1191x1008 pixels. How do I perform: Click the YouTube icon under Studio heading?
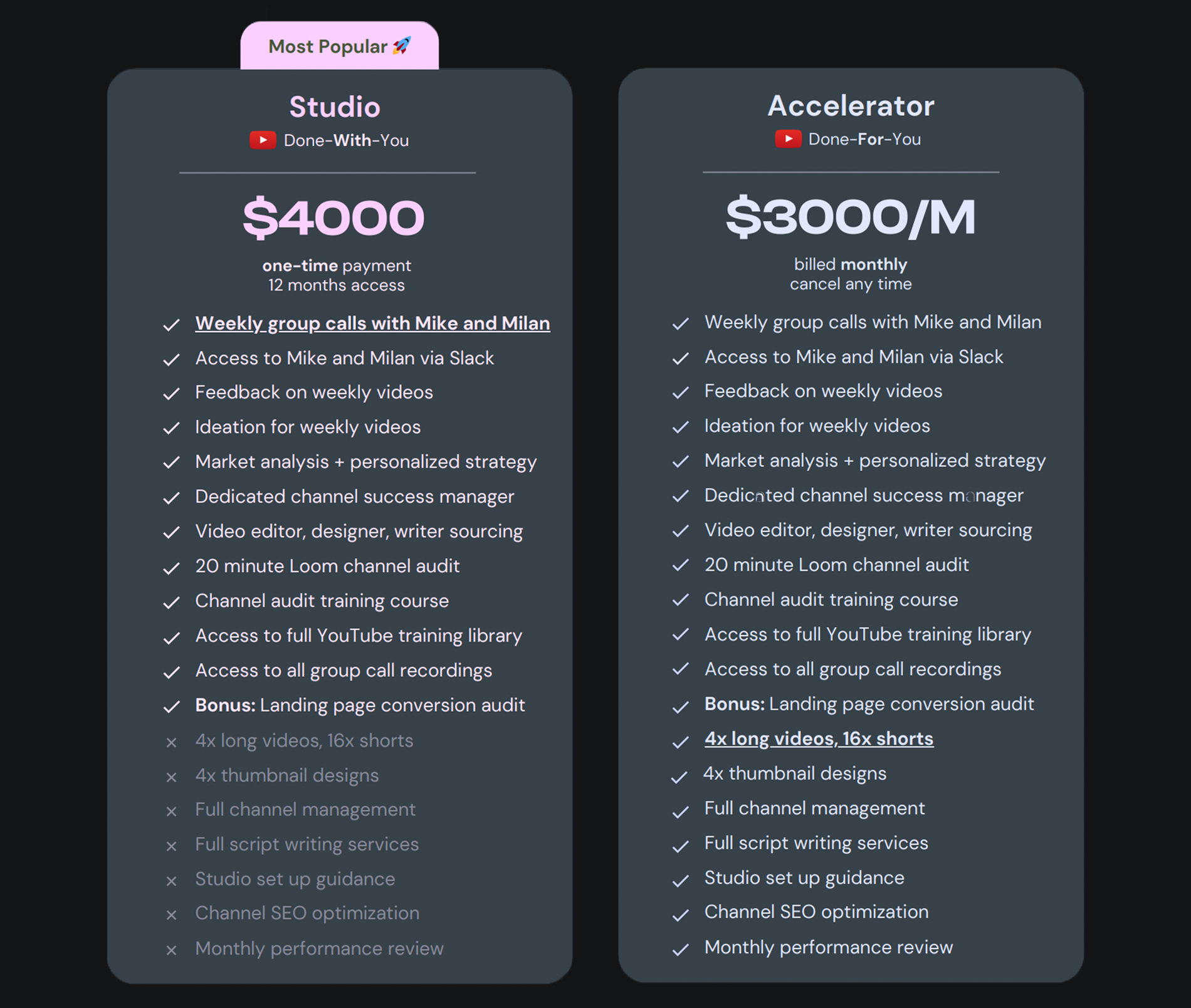(x=263, y=140)
